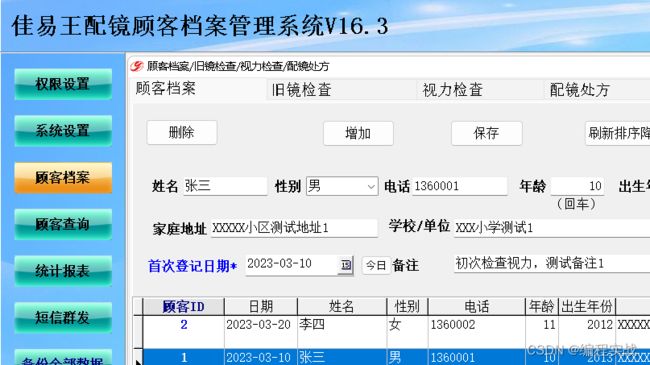Image resolution: width=650 pixels, height=365 pixels.
Task: Click the 年龄 column header in table
Action: 542,307
